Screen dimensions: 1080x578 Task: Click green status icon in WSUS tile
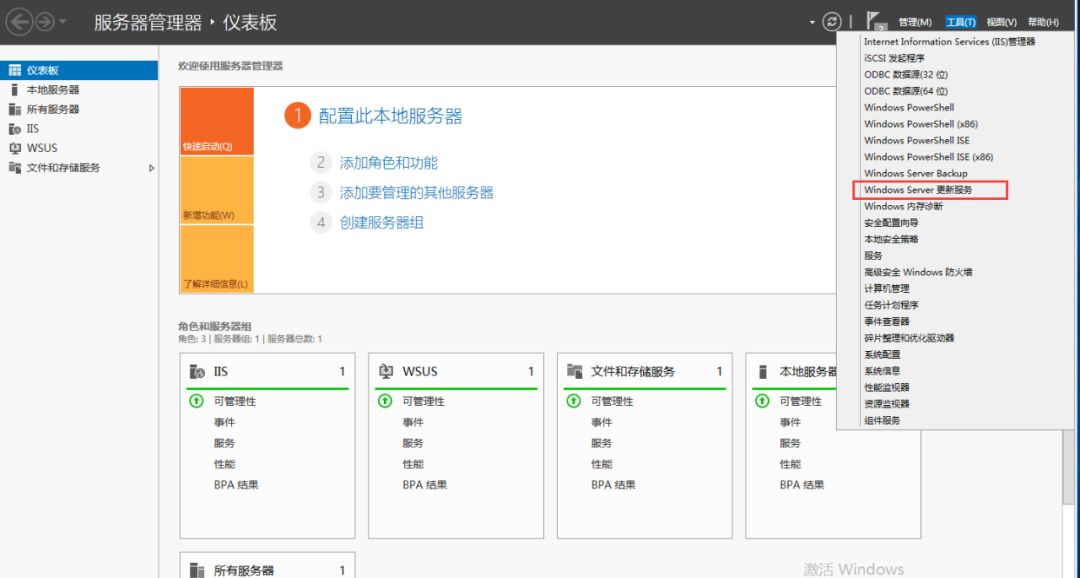pyautogui.click(x=385, y=401)
